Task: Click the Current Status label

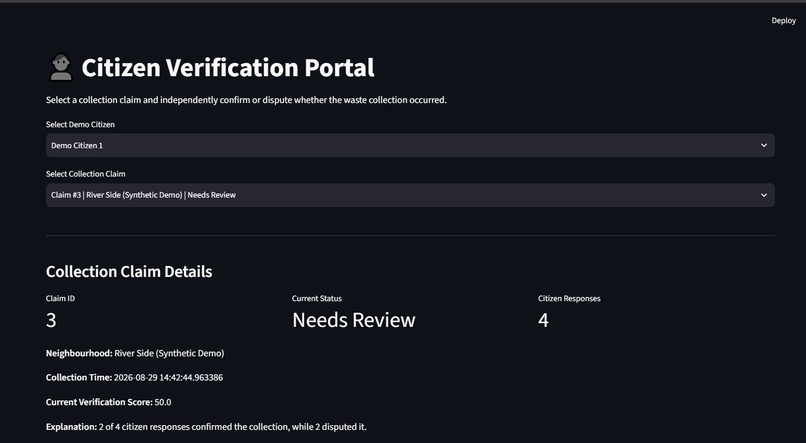Action: click(x=317, y=299)
